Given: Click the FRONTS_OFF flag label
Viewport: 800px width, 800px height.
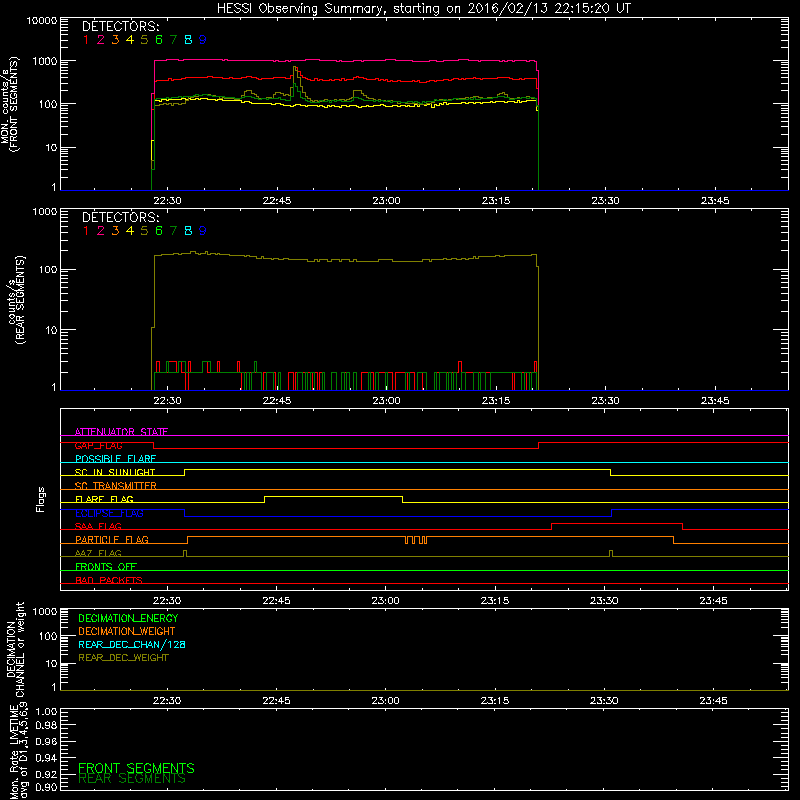Looking at the screenshot, I should click(106, 566).
